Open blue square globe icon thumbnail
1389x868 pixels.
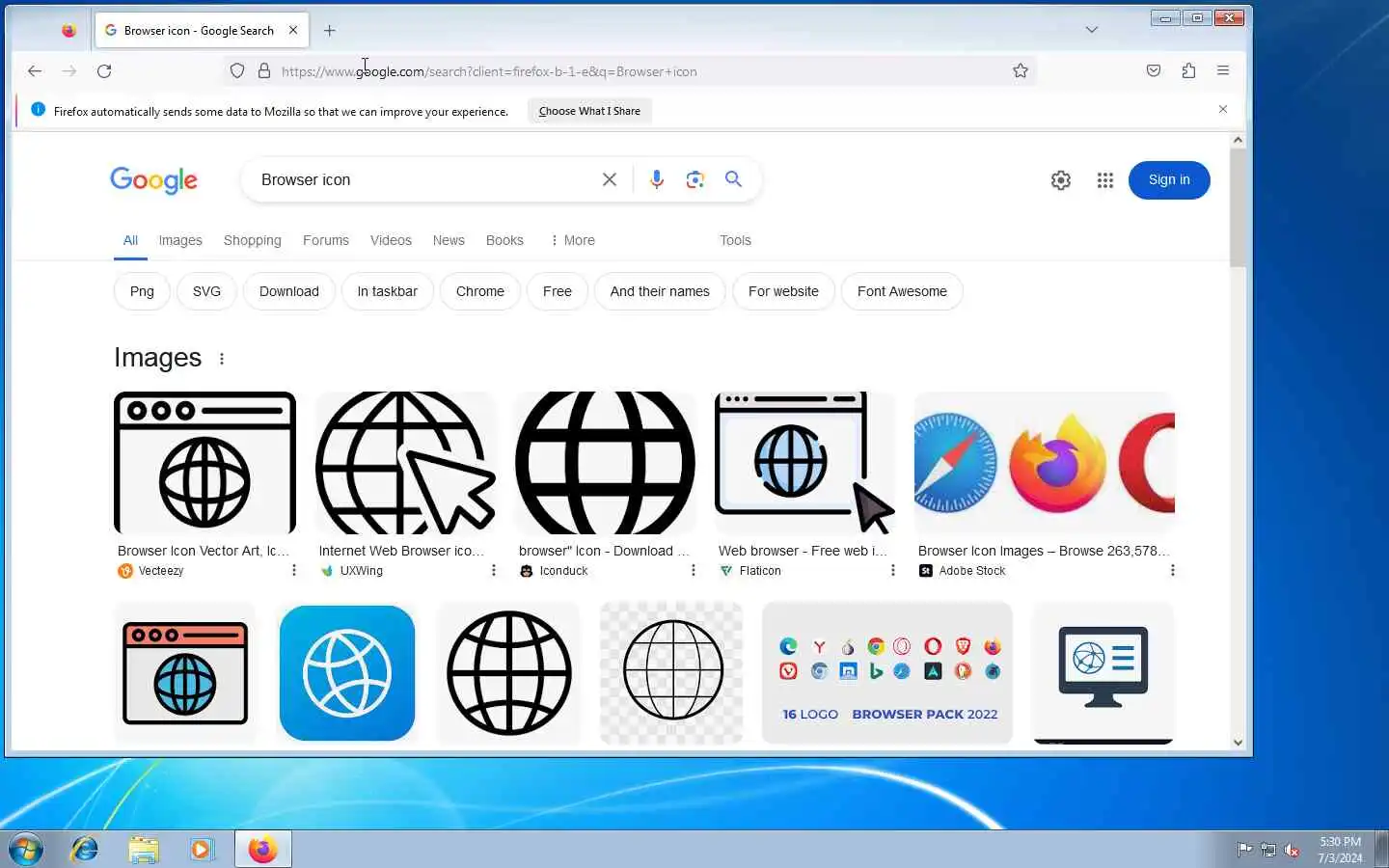click(347, 673)
